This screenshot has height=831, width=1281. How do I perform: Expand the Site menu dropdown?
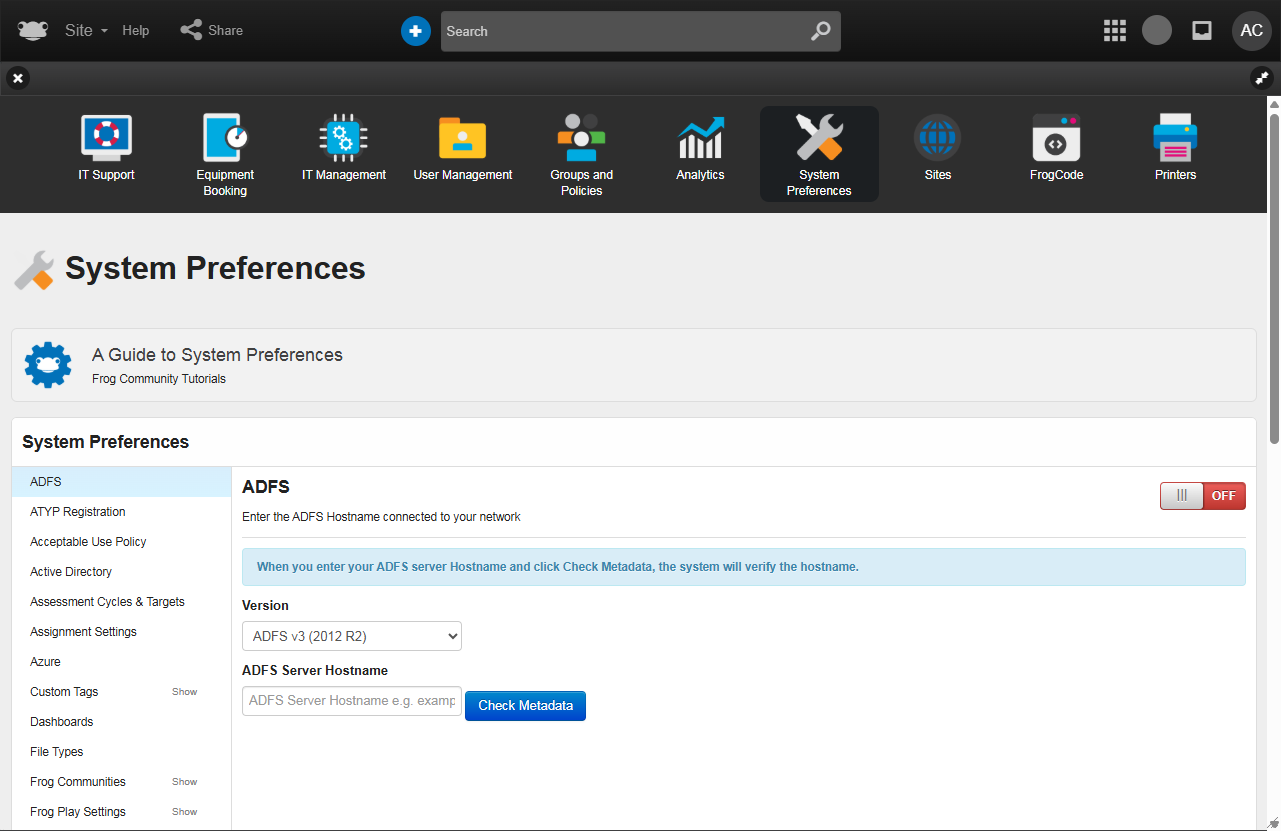pos(86,31)
